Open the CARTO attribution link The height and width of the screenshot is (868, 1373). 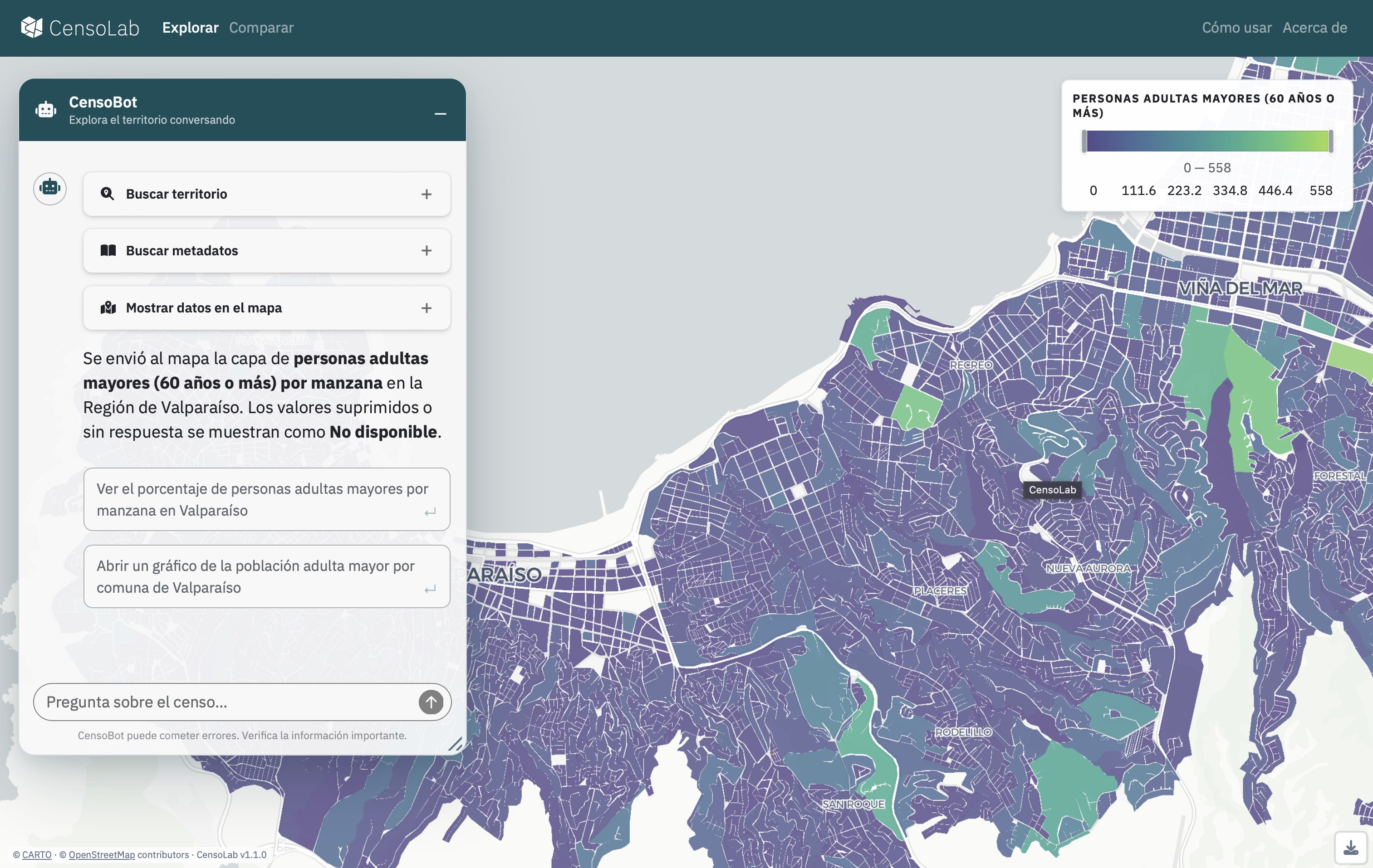coord(37,854)
